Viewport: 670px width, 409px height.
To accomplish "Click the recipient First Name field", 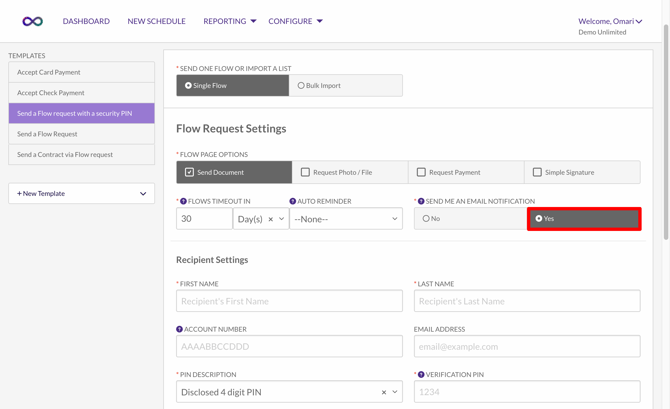I will click(x=289, y=301).
